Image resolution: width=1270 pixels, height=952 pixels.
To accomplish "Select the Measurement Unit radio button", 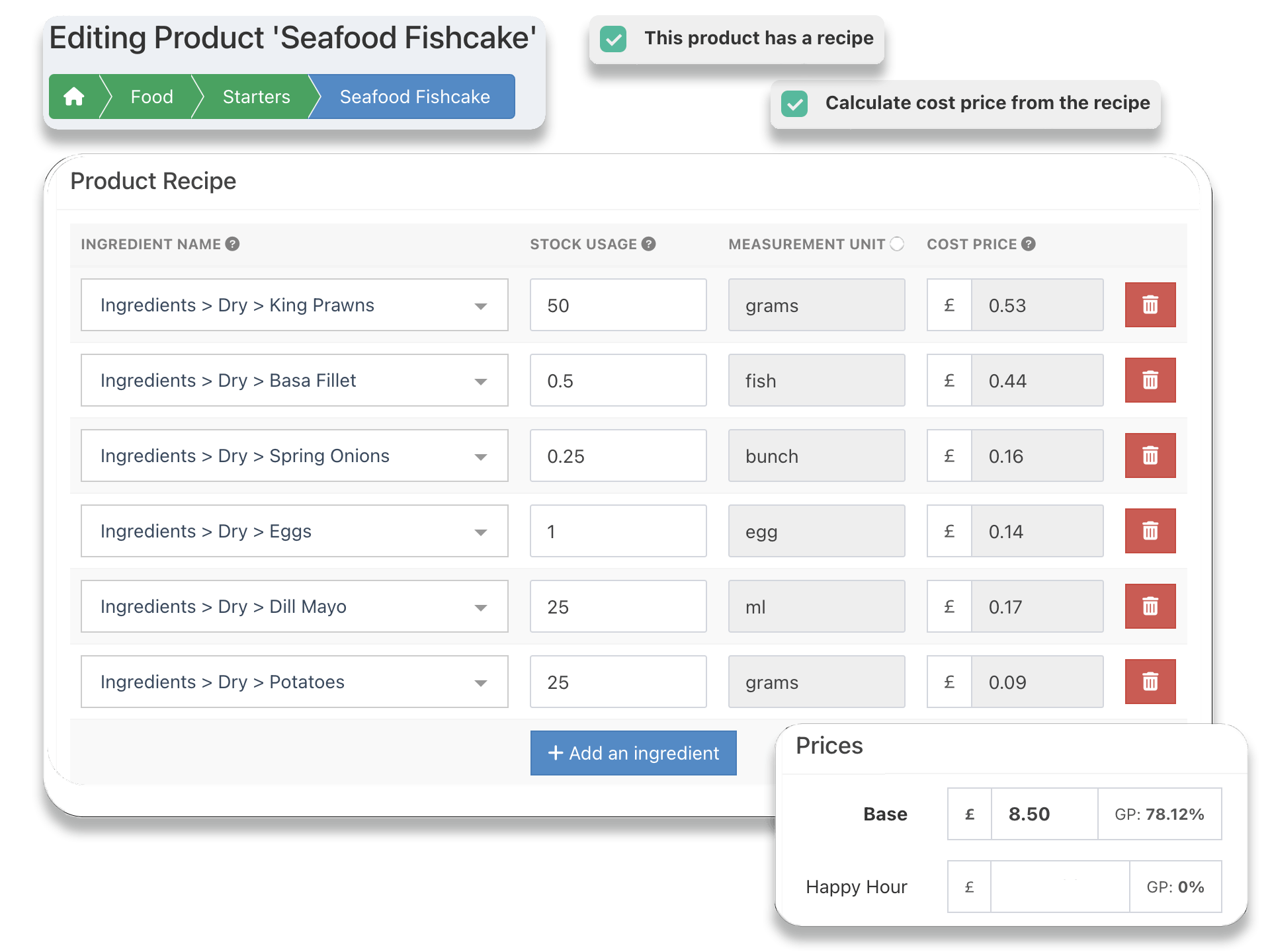I will (897, 243).
